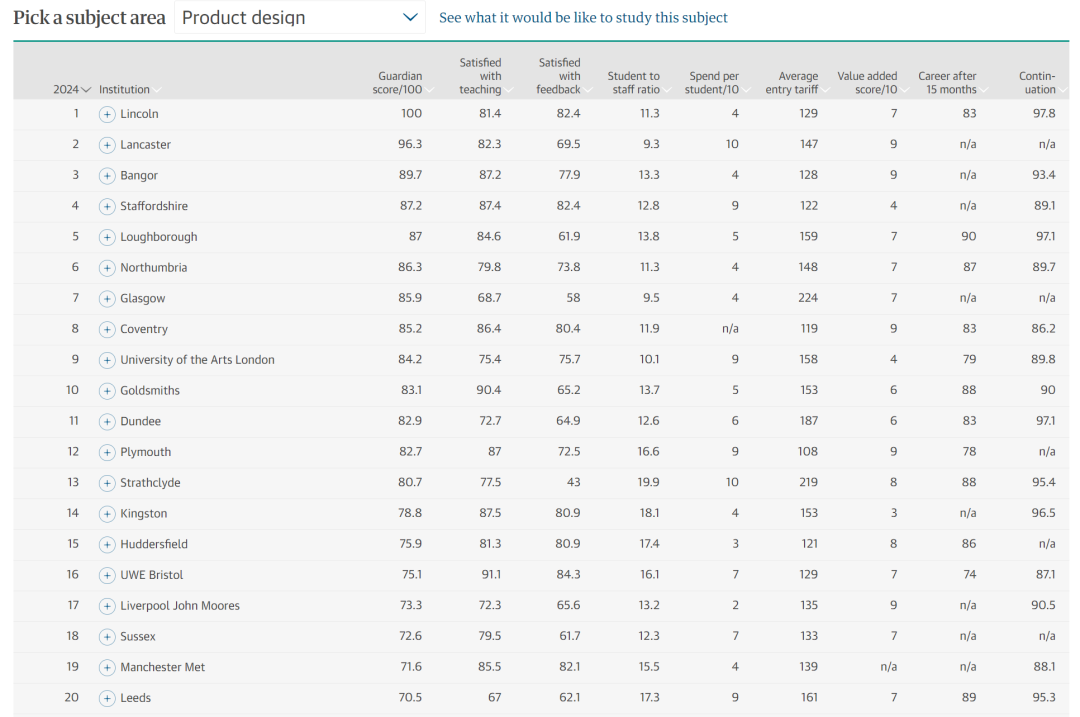This screenshot has width=1080, height=717.
Task: Click Leeds' Guardian score 70.5
Action: (x=410, y=697)
